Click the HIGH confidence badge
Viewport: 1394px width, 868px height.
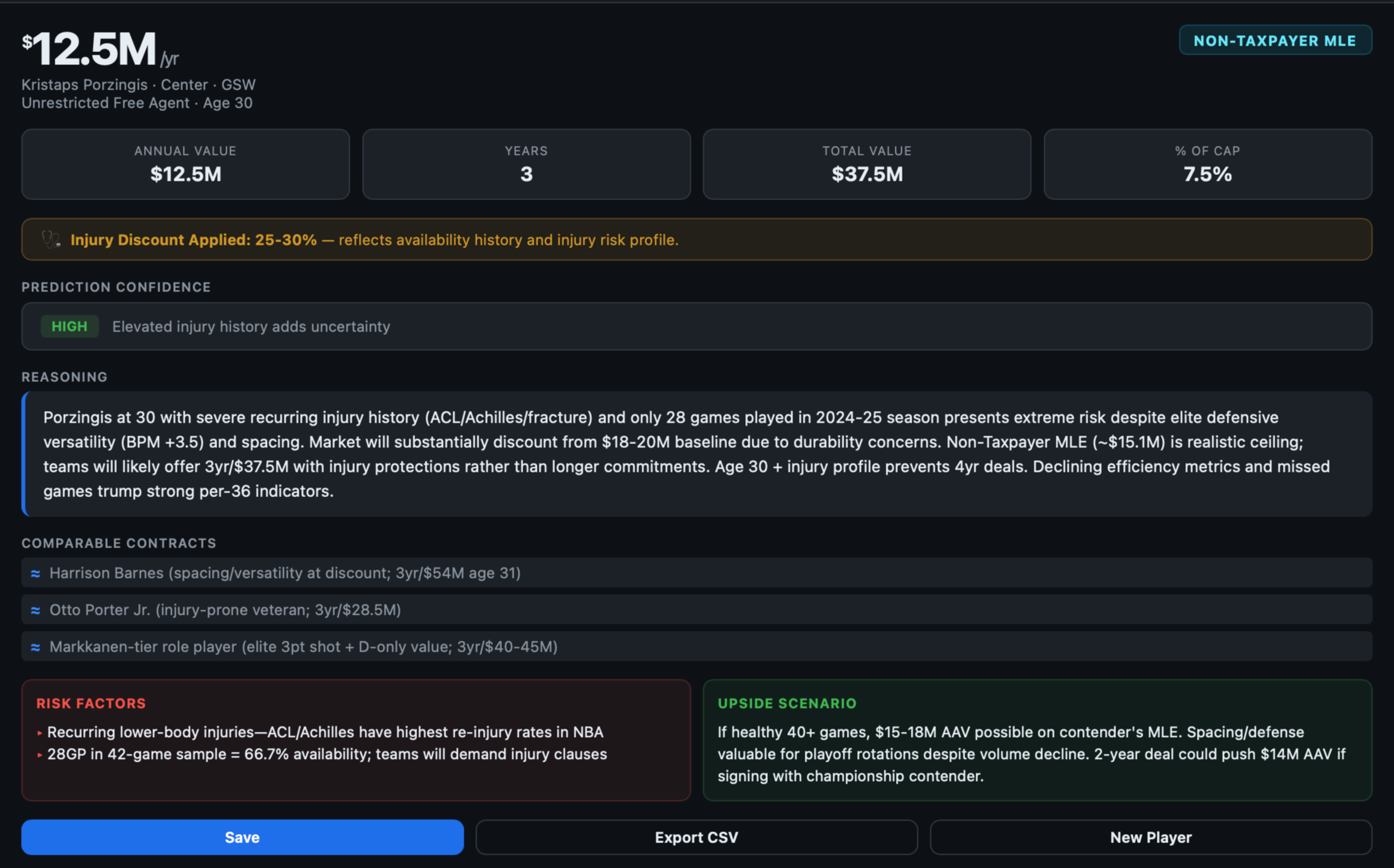tap(69, 327)
